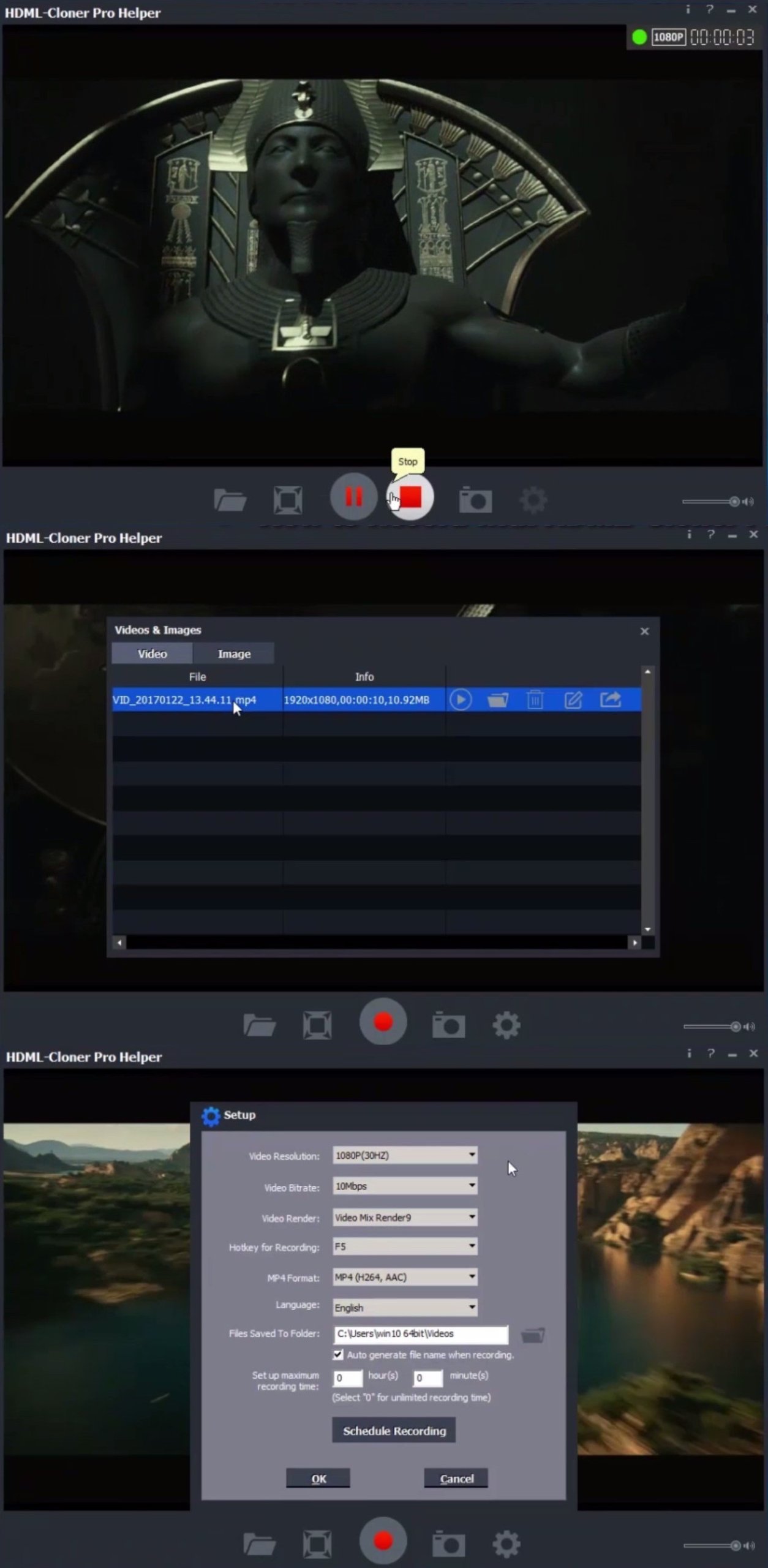Delete the recorded video via trash icon
Image resolution: width=768 pixels, height=1568 pixels.
coord(535,699)
